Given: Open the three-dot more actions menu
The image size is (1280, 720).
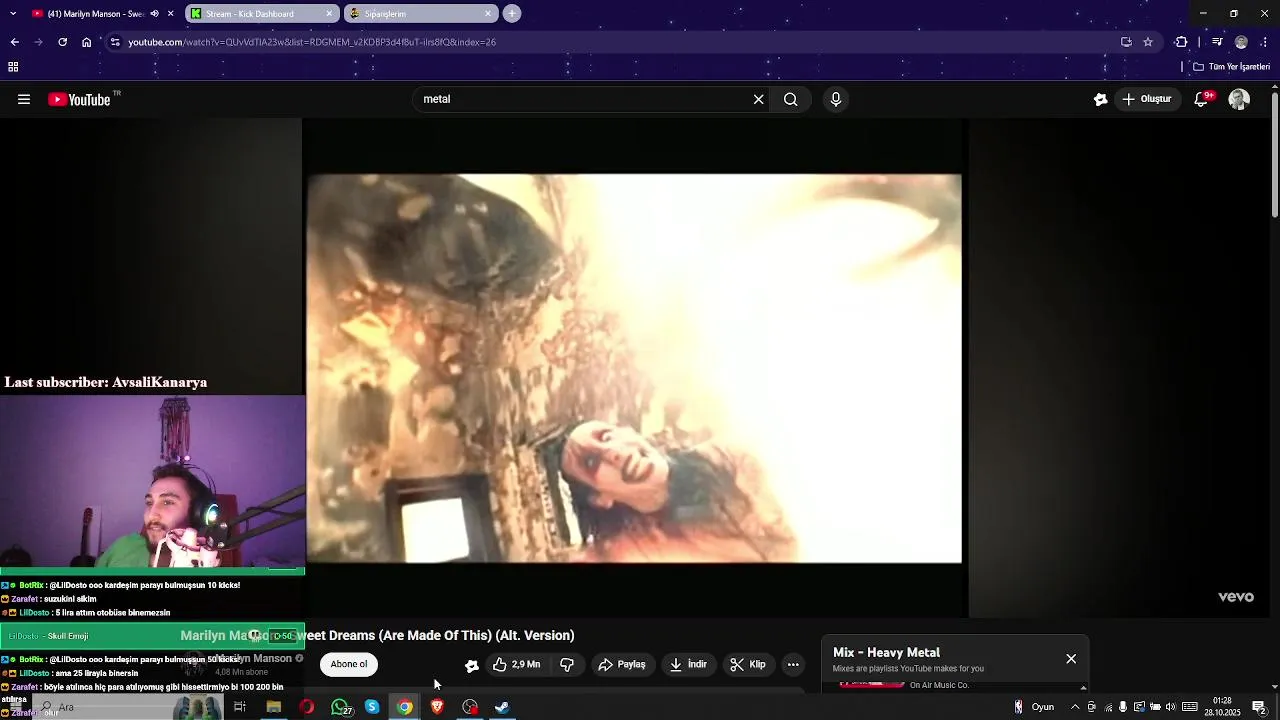Looking at the screenshot, I should (793, 664).
